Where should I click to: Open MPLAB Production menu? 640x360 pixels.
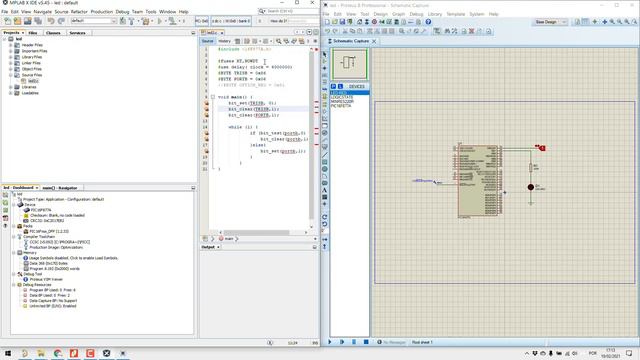pos(102,12)
